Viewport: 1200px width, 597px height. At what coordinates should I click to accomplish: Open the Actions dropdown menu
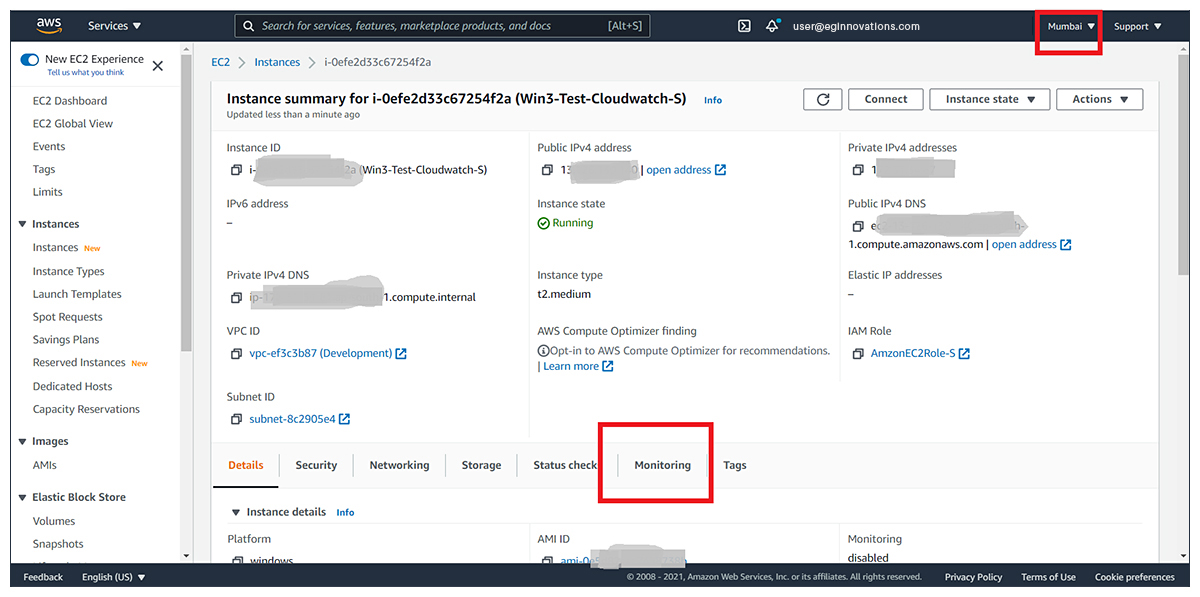(1100, 99)
